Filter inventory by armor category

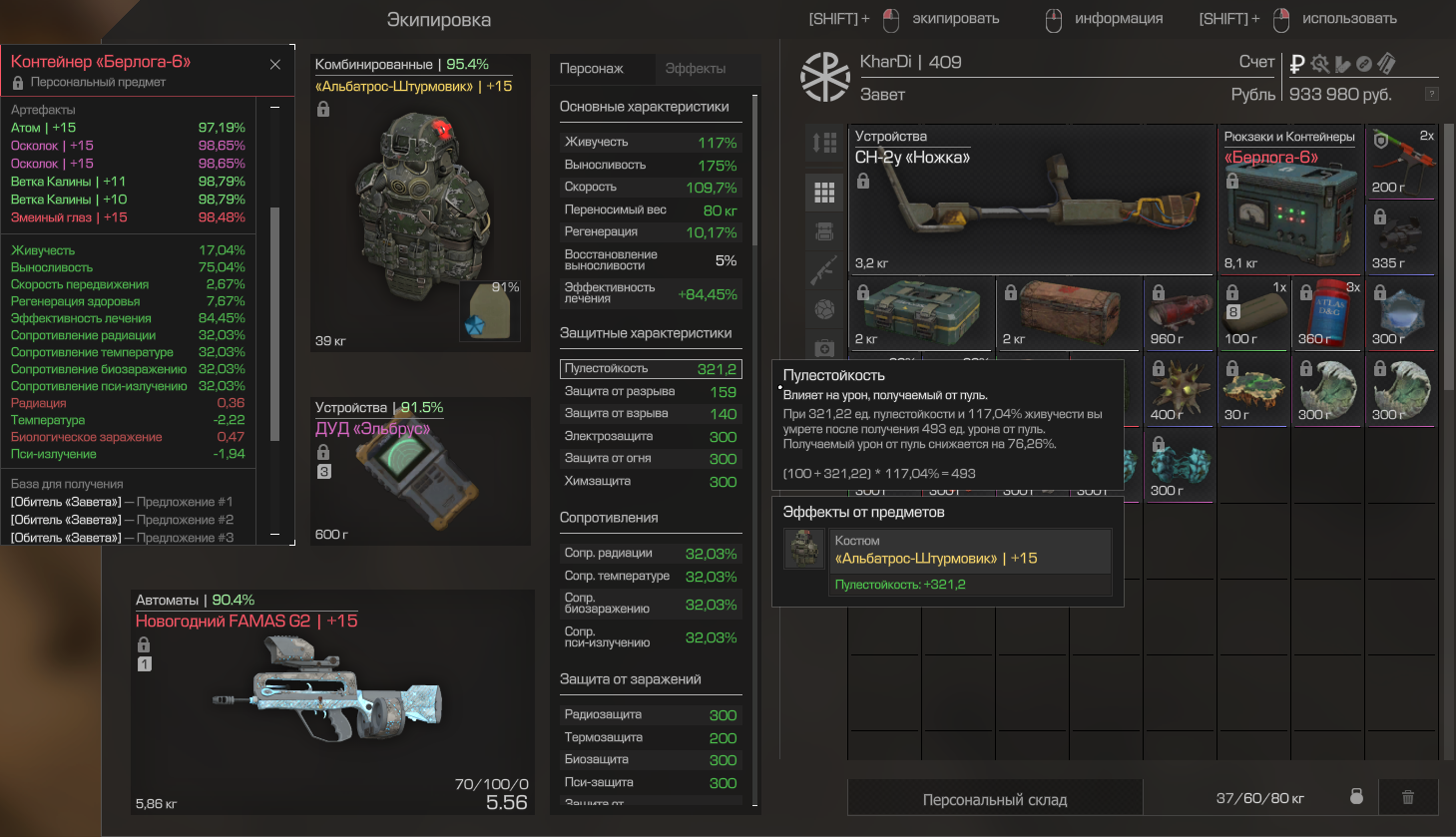tap(824, 231)
